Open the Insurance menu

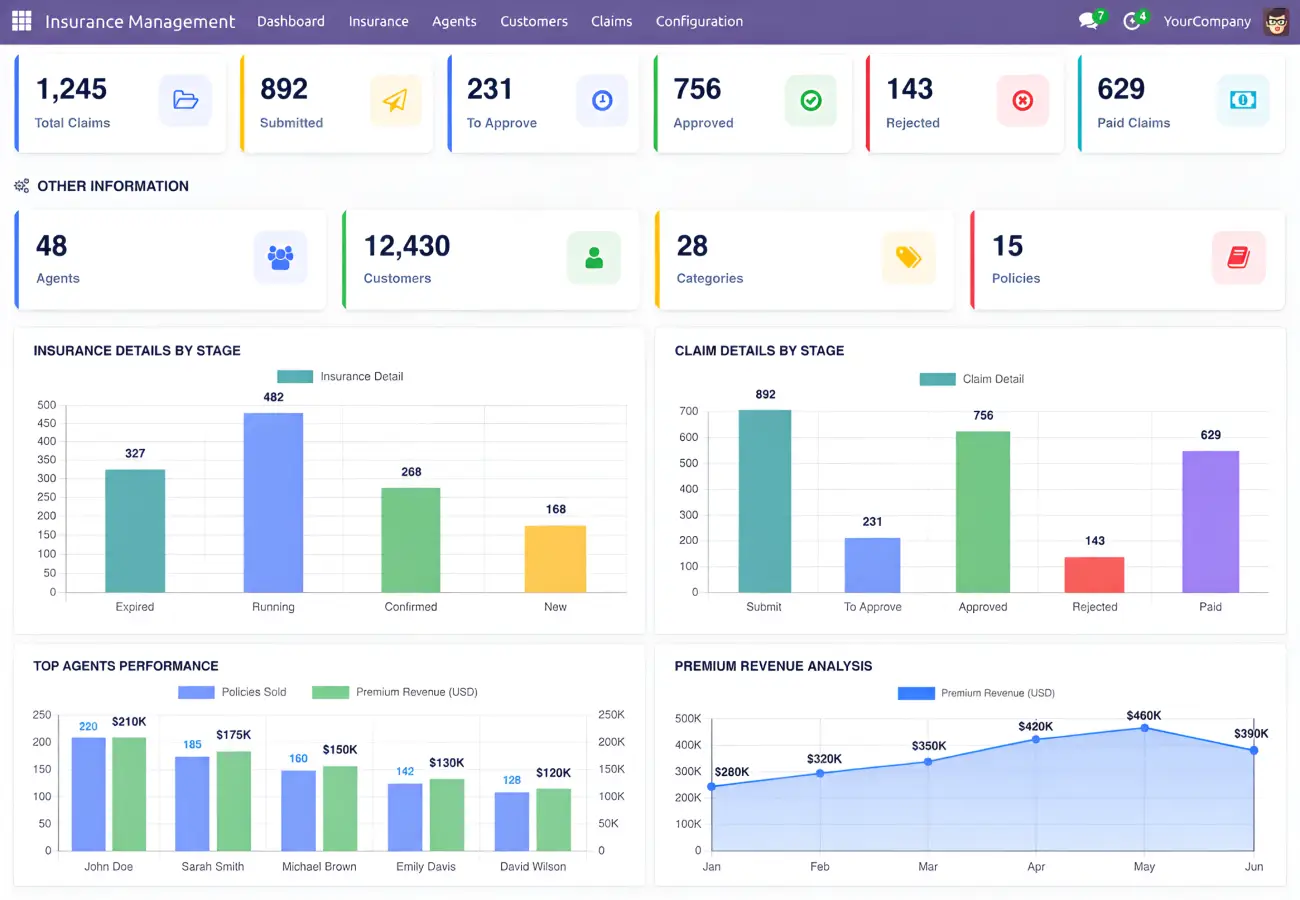coord(378,21)
